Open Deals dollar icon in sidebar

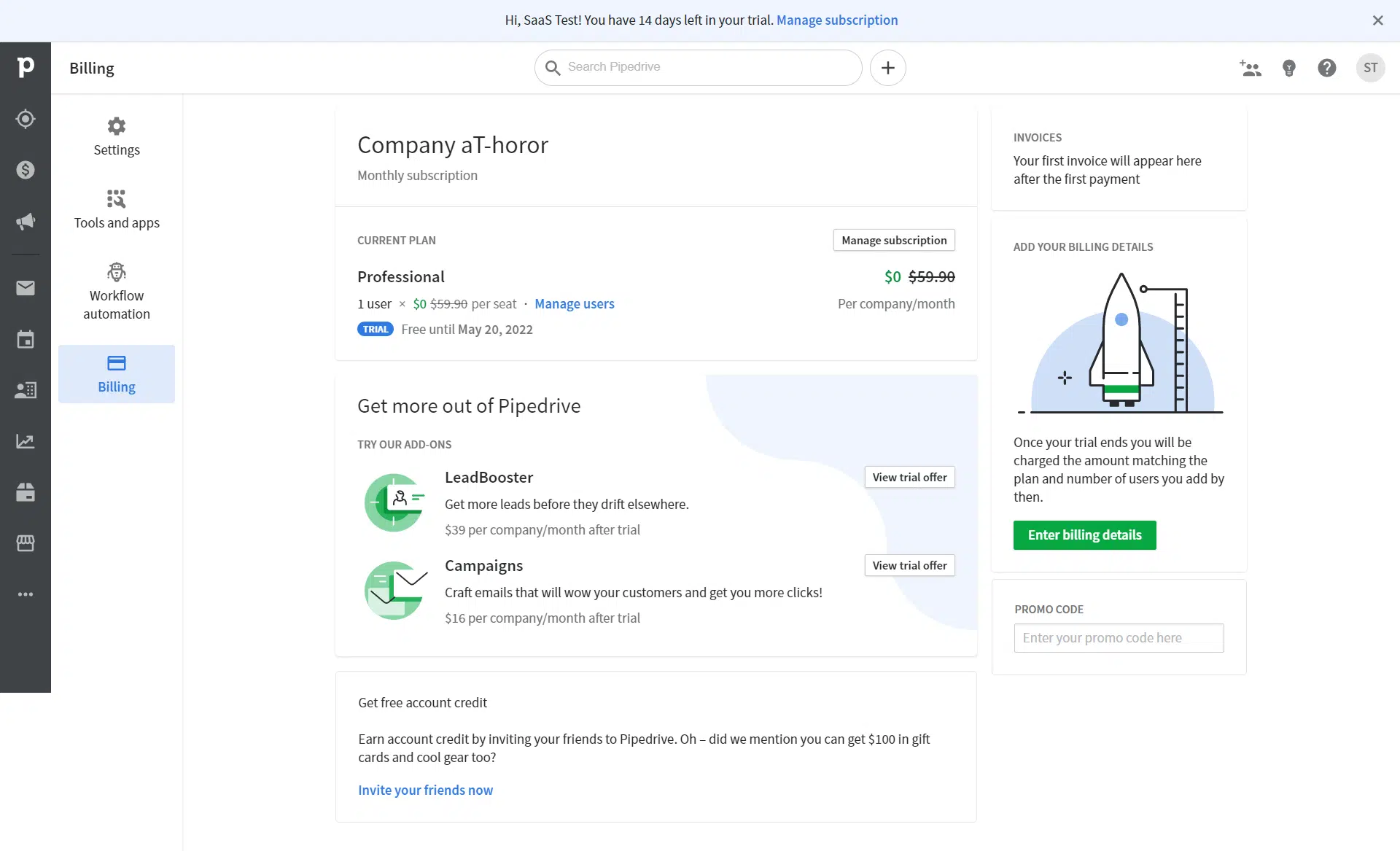click(26, 170)
